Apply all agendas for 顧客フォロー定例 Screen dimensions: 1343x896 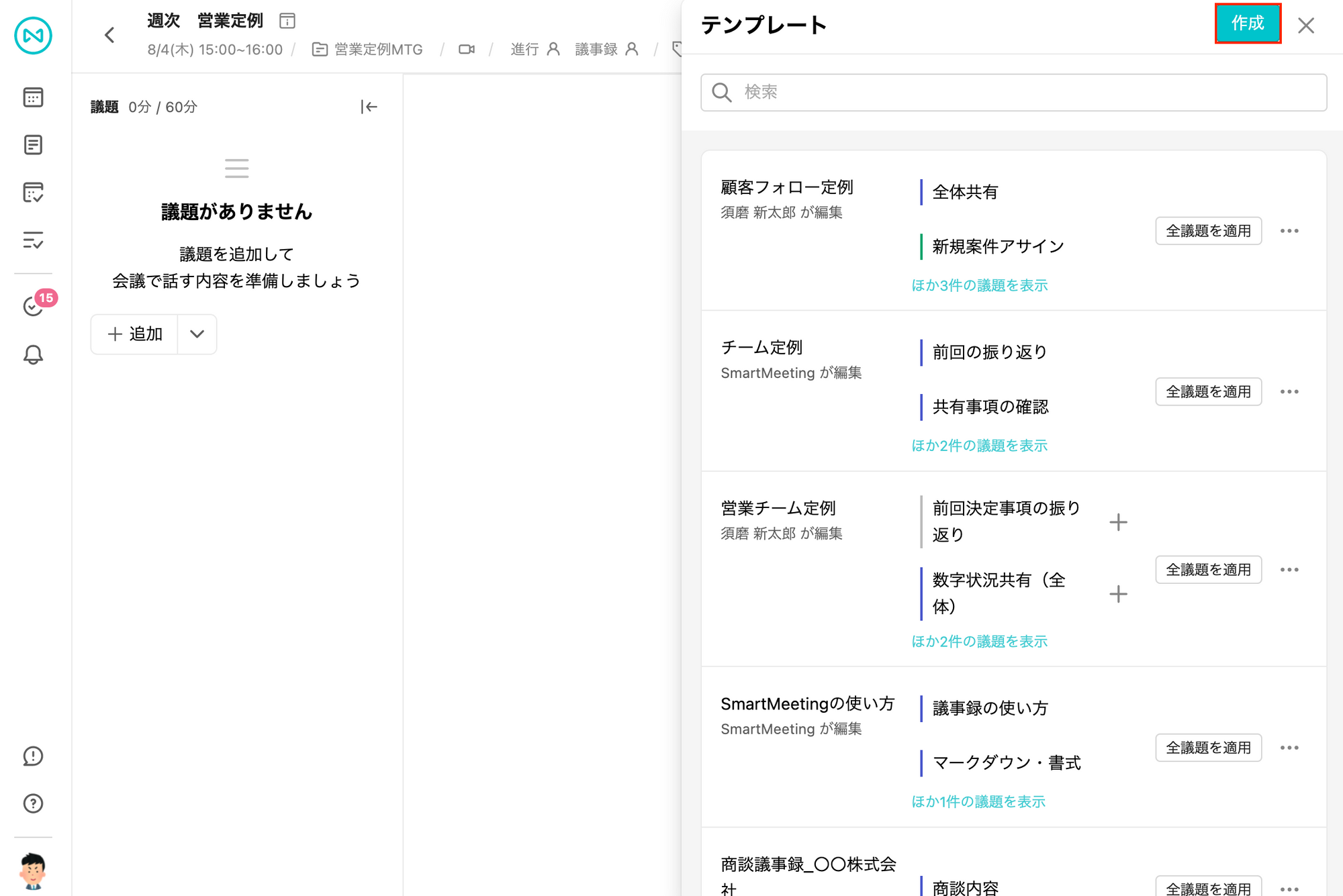1209,231
